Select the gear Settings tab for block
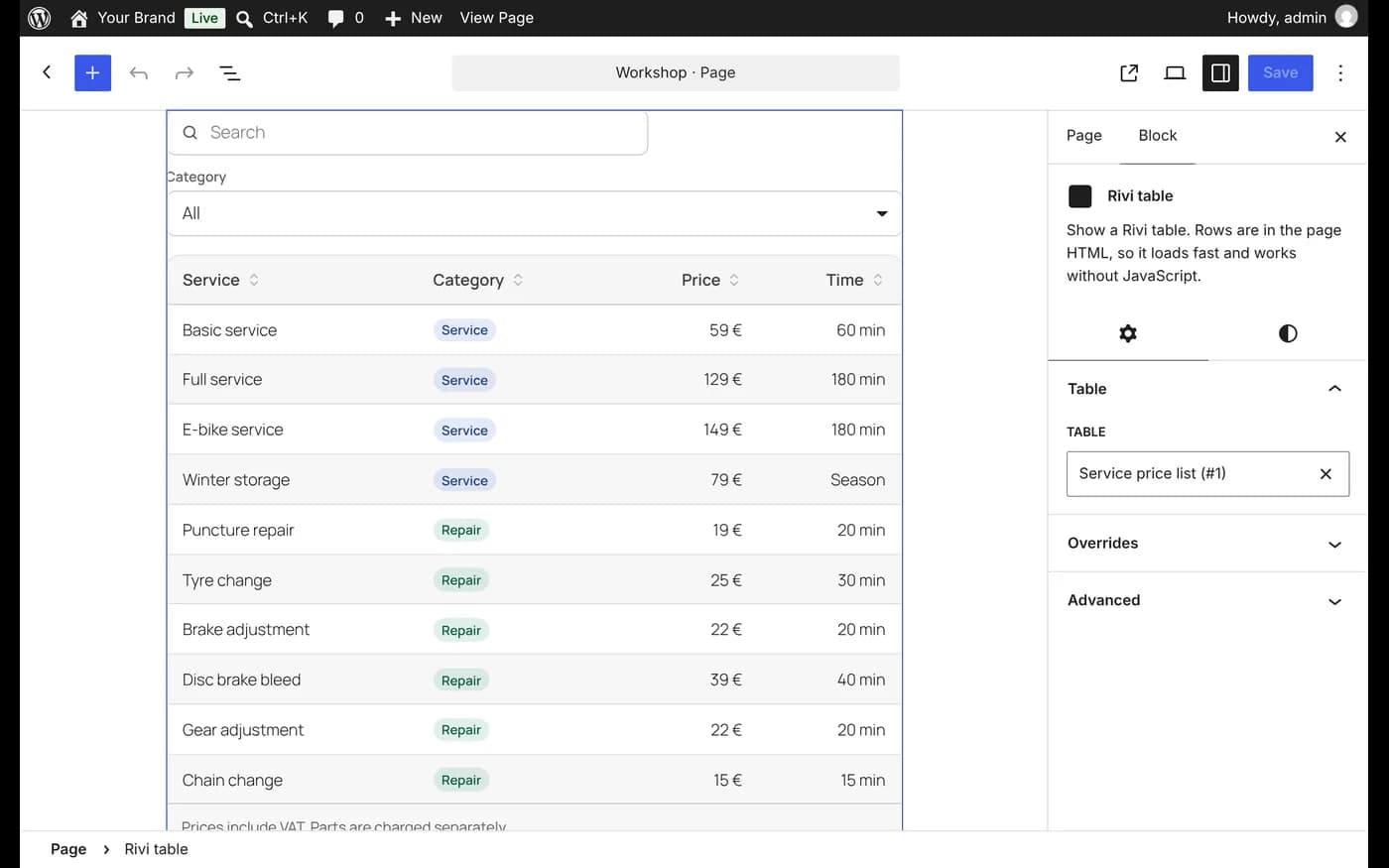Screen dimensions: 1389x868 (x=1128, y=333)
